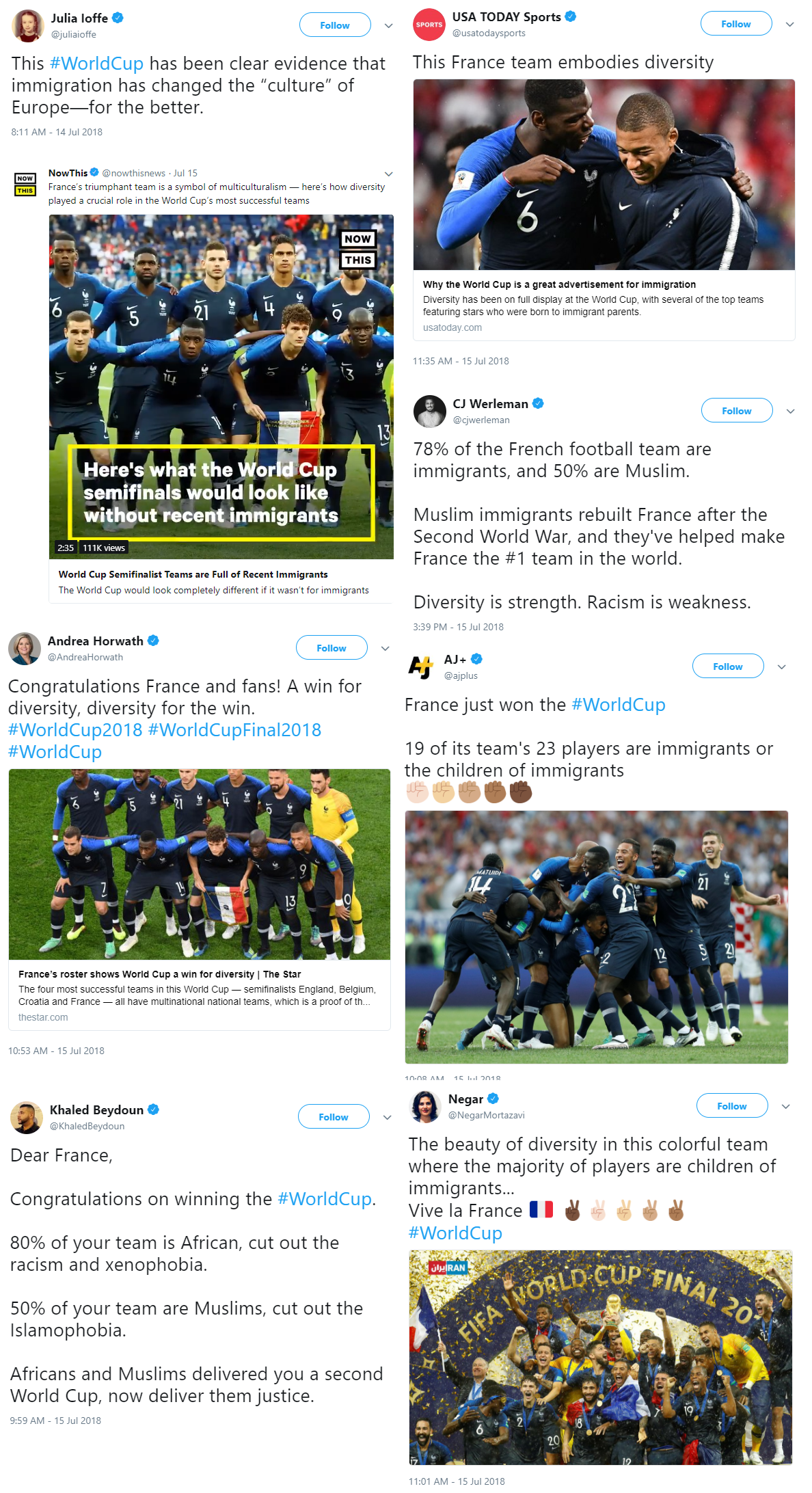The image size is (812, 1493).
Task: Click CJ Werleman's profile picture
Action: [430, 412]
